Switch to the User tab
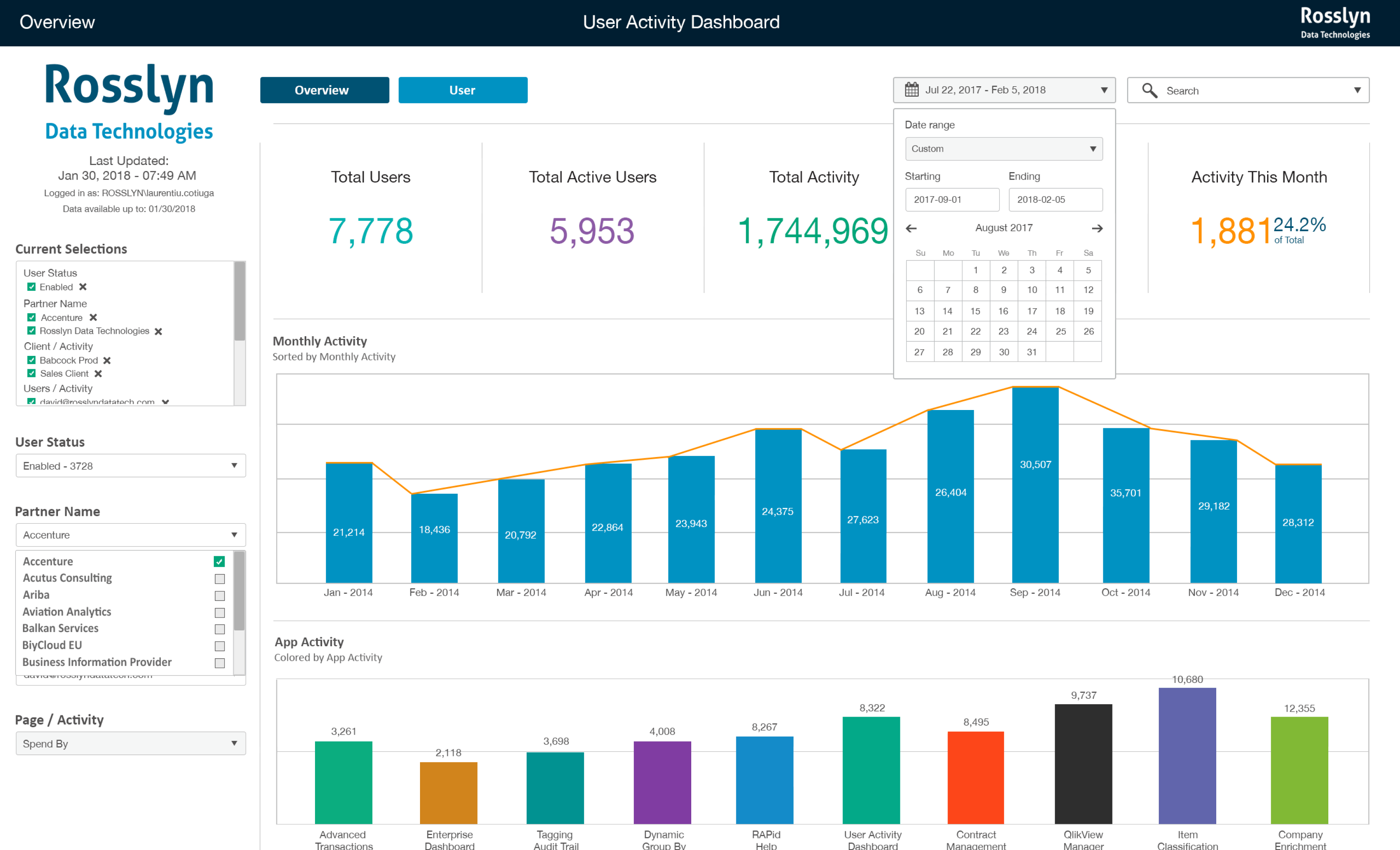The width and height of the screenshot is (1400, 850). [x=462, y=90]
